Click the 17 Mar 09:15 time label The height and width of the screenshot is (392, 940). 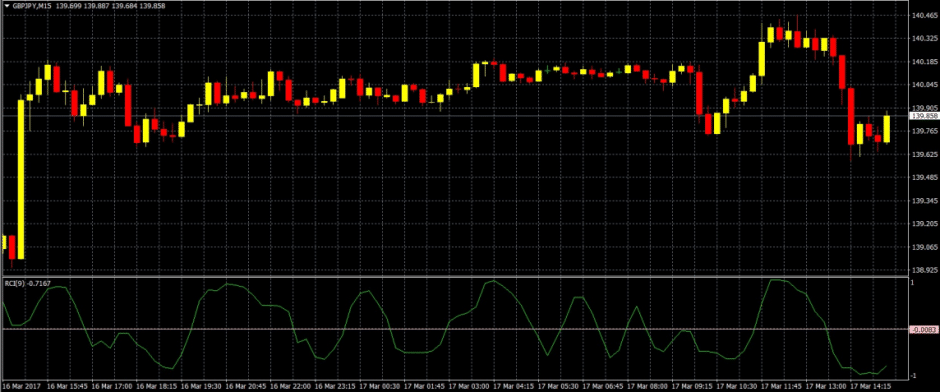coord(692,387)
